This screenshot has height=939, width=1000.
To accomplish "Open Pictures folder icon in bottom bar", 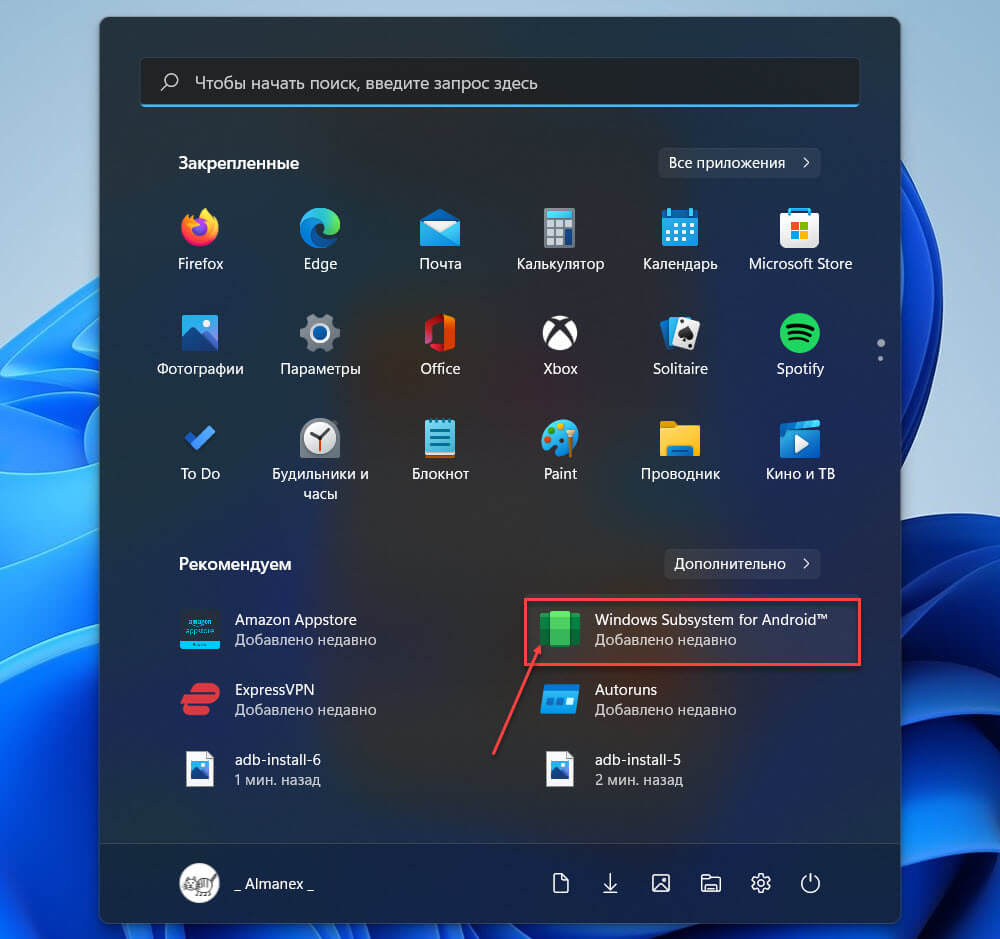I will (661, 884).
